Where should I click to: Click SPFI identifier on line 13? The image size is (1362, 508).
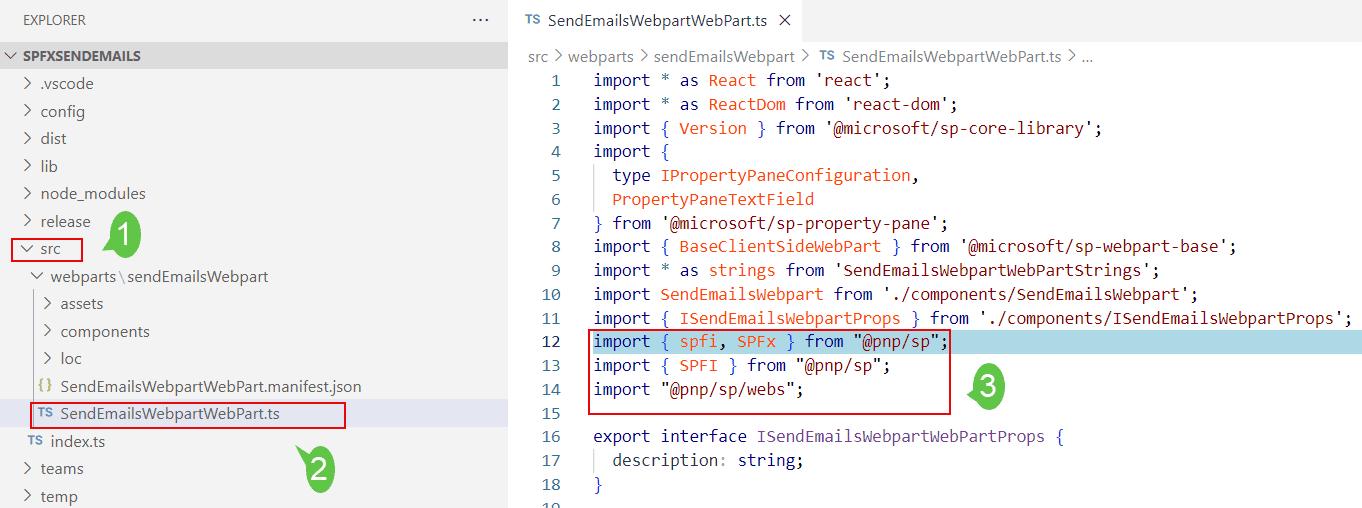[698, 365]
